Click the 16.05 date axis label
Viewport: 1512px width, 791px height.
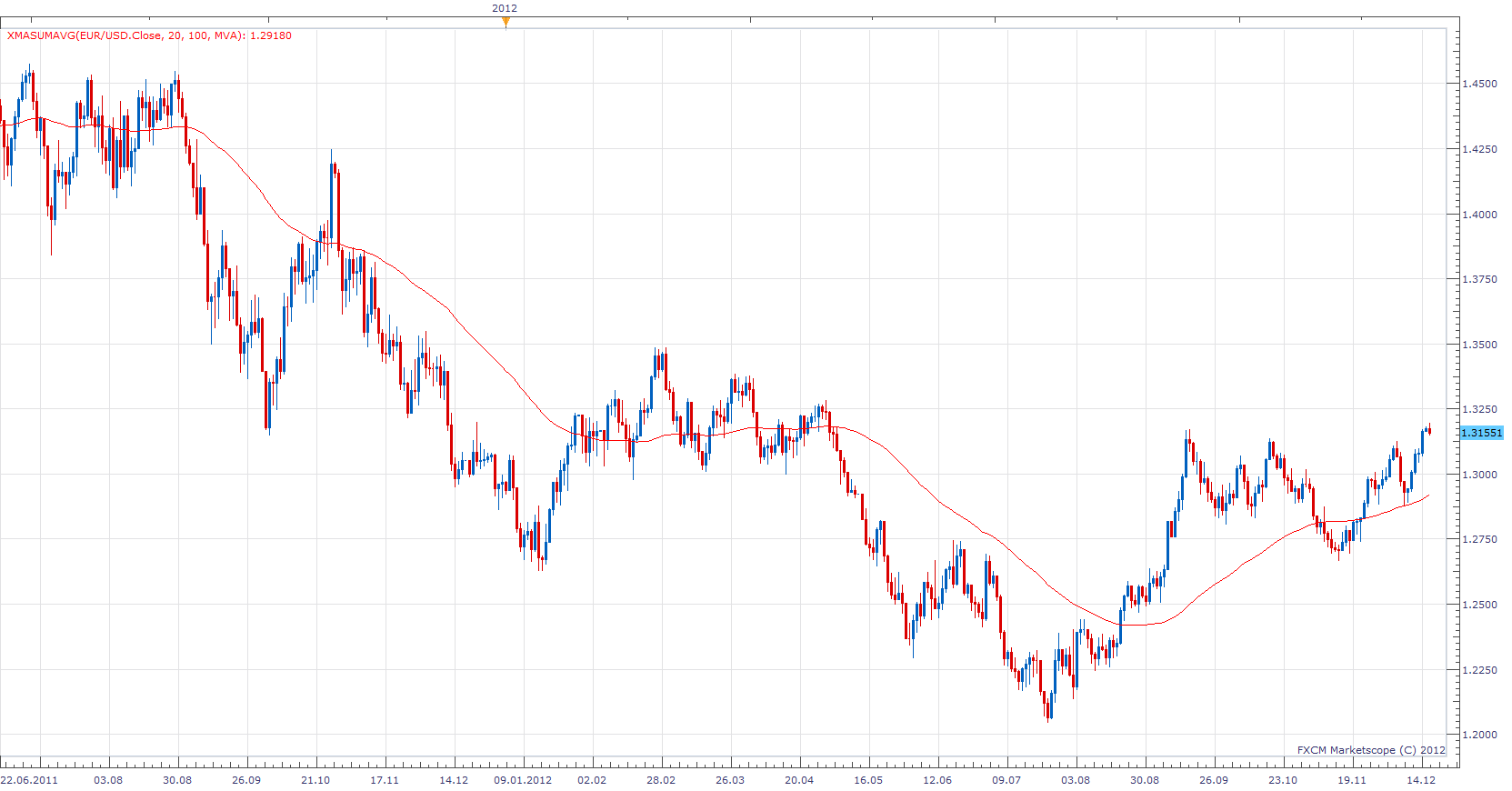[x=868, y=780]
